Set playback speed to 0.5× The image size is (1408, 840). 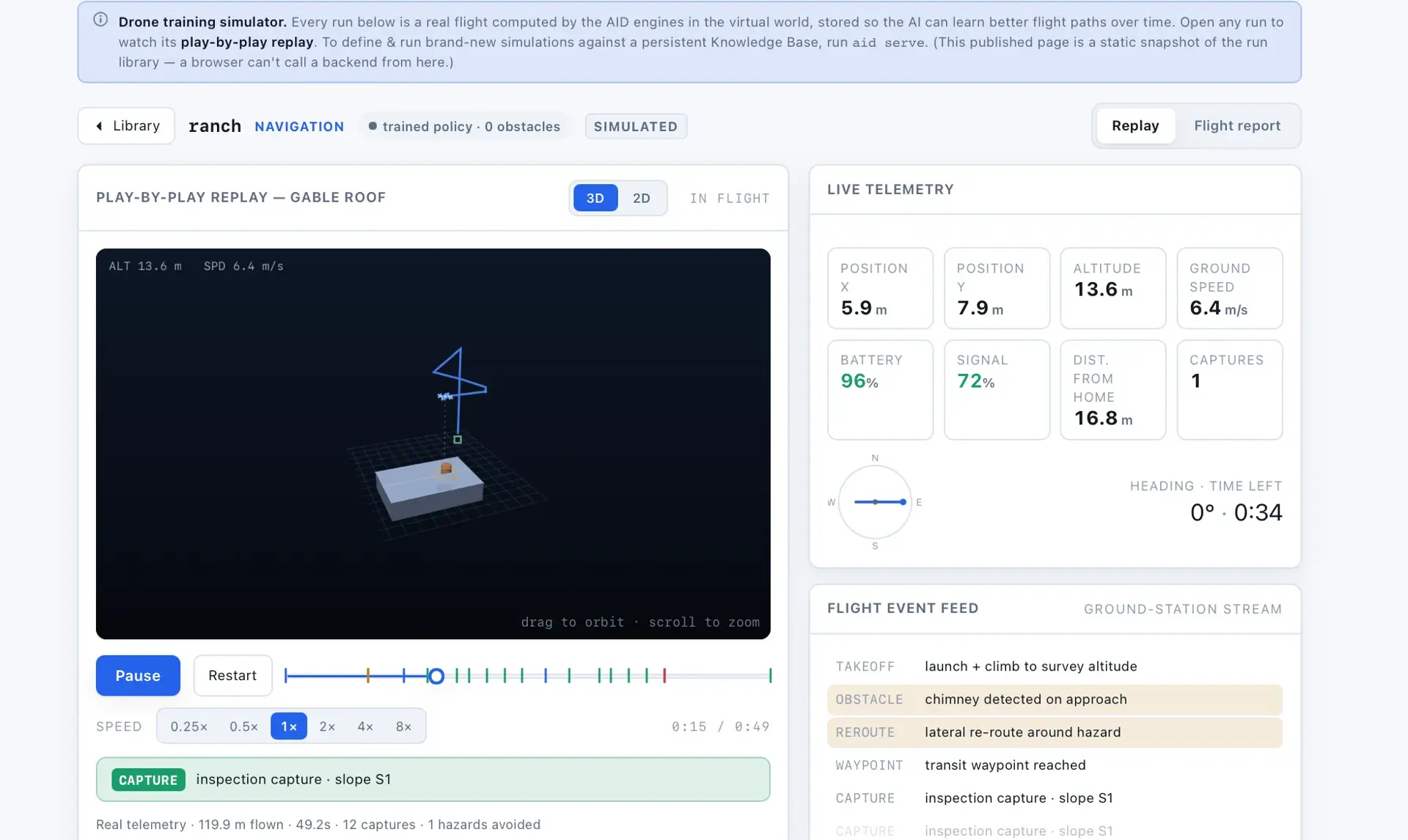[244, 726]
